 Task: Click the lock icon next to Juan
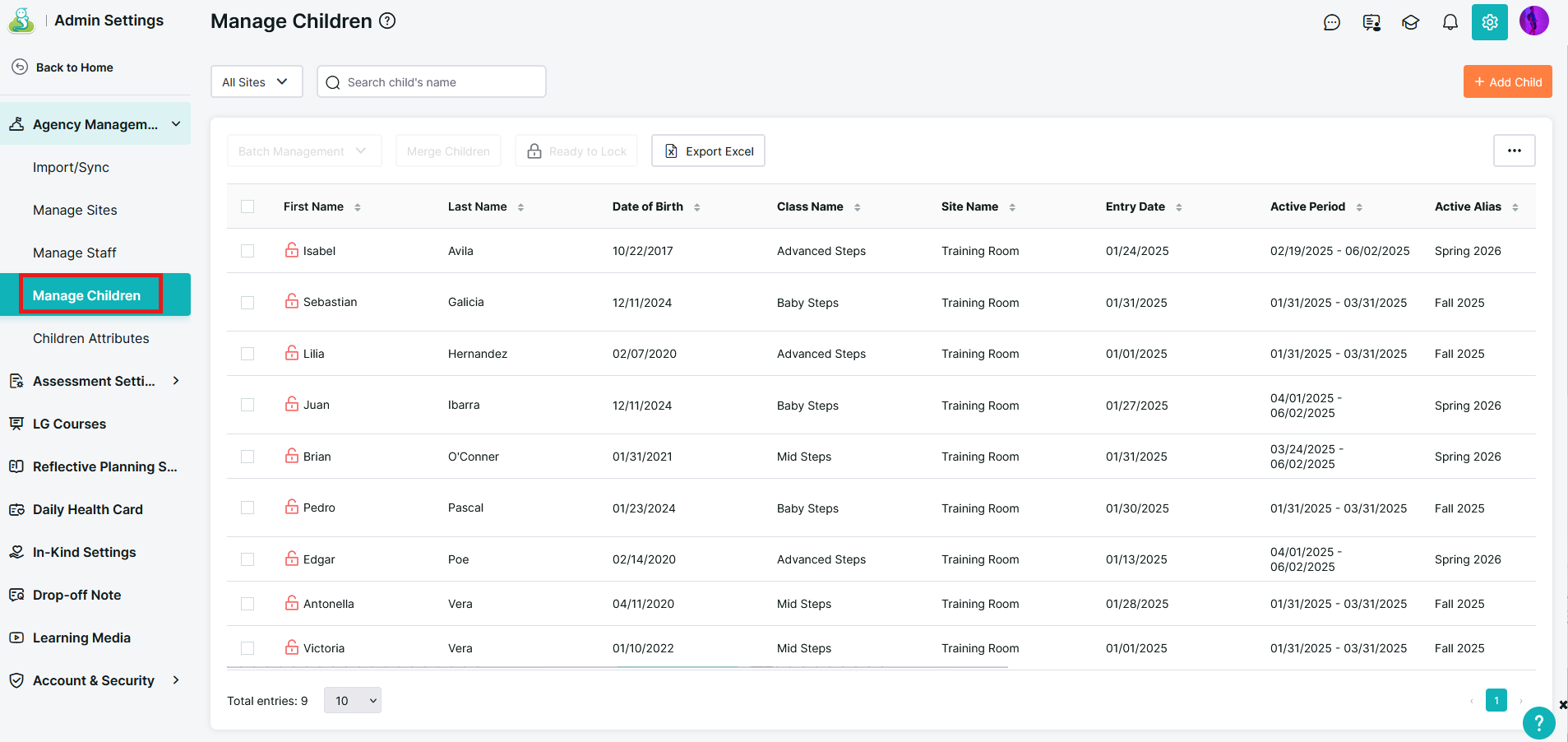pyautogui.click(x=292, y=404)
